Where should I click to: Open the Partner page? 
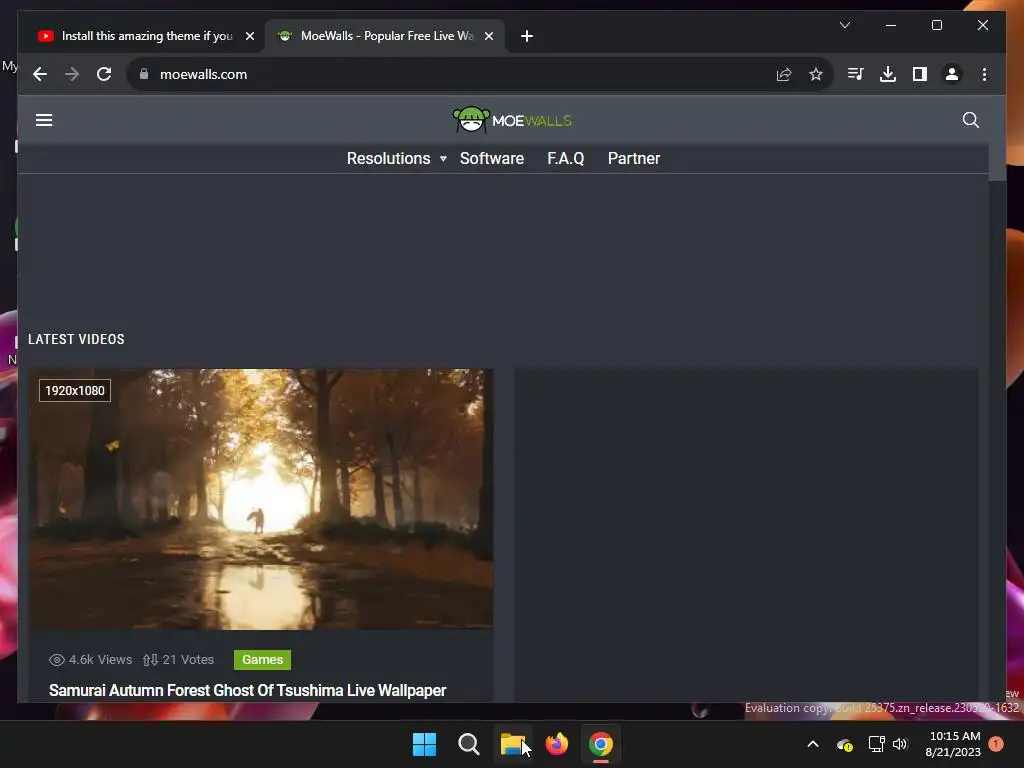click(634, 159)
